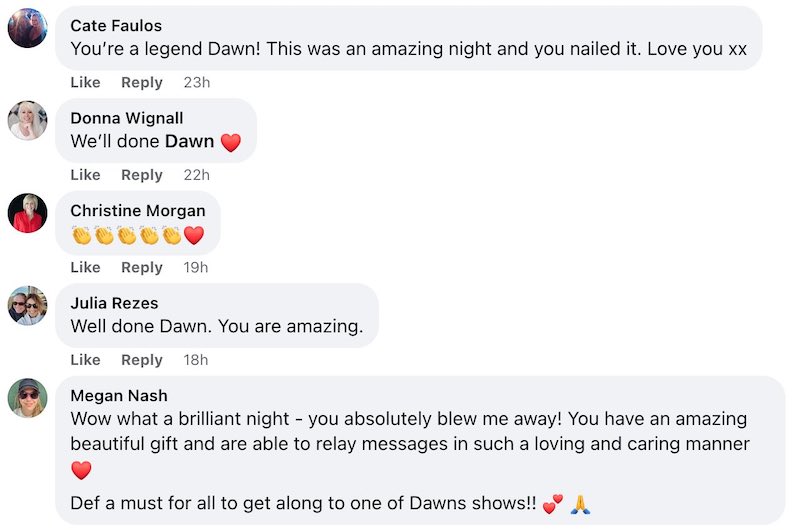
Task: Click the Donna Wignall name link
Action: click(126, 118)
